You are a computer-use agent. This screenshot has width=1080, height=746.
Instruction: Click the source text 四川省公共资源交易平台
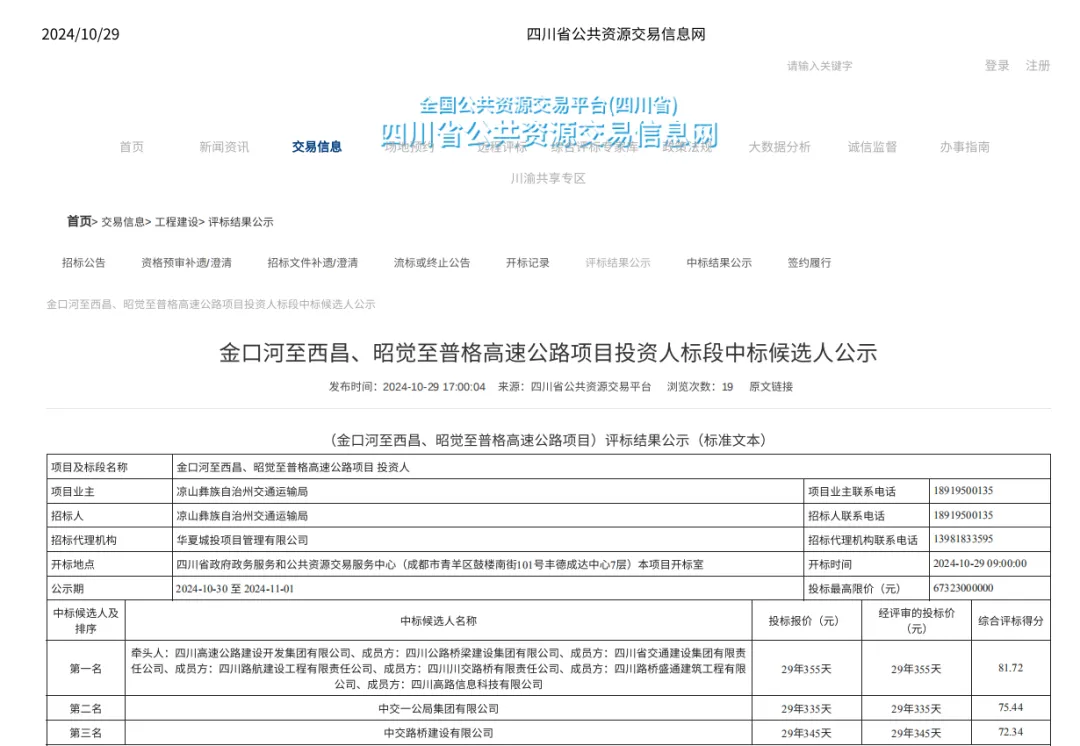[591, 386]
